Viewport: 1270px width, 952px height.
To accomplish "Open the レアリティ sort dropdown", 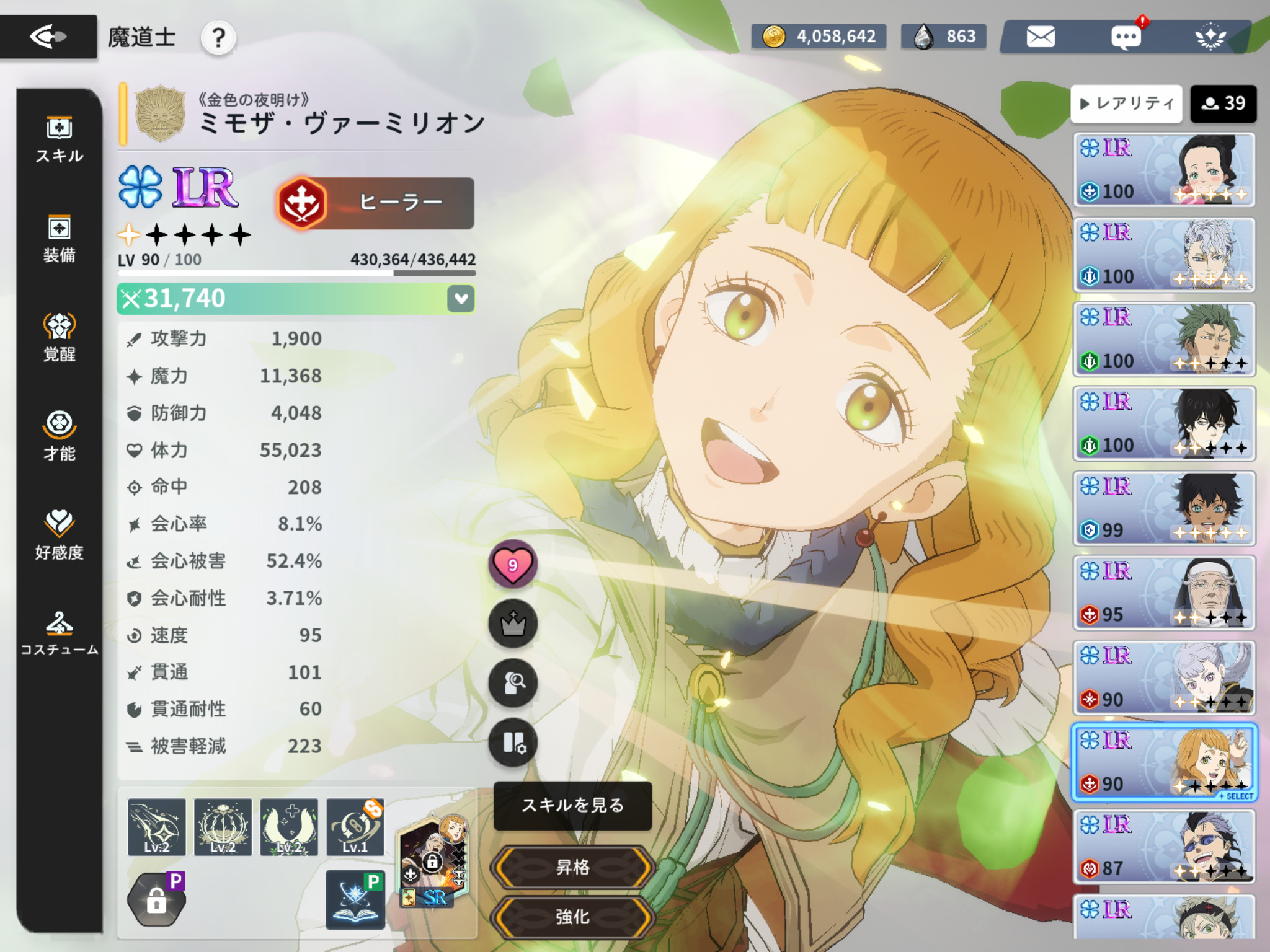I will pos(1126,104).
